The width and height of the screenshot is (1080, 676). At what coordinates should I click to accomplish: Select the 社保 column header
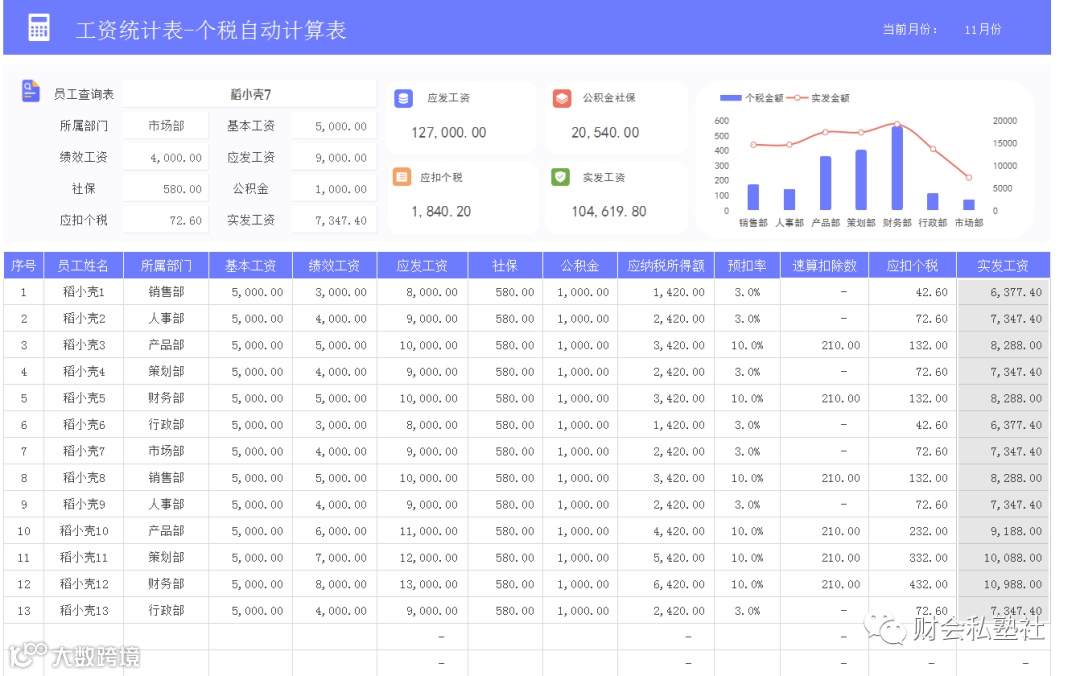click(x=505, y=265)
